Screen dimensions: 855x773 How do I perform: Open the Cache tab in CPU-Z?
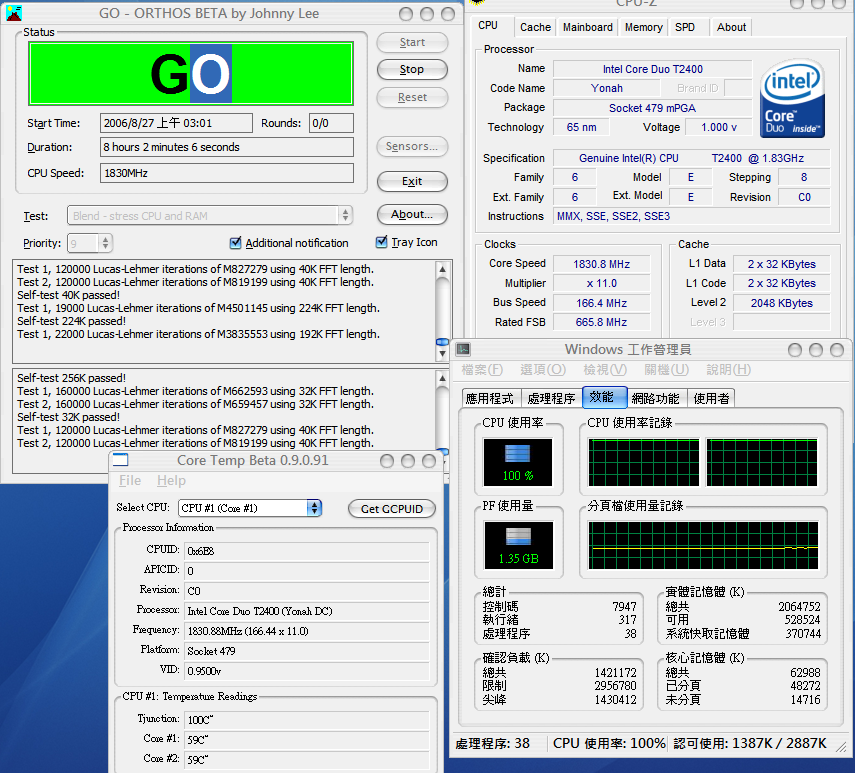[x=535, y=27]
